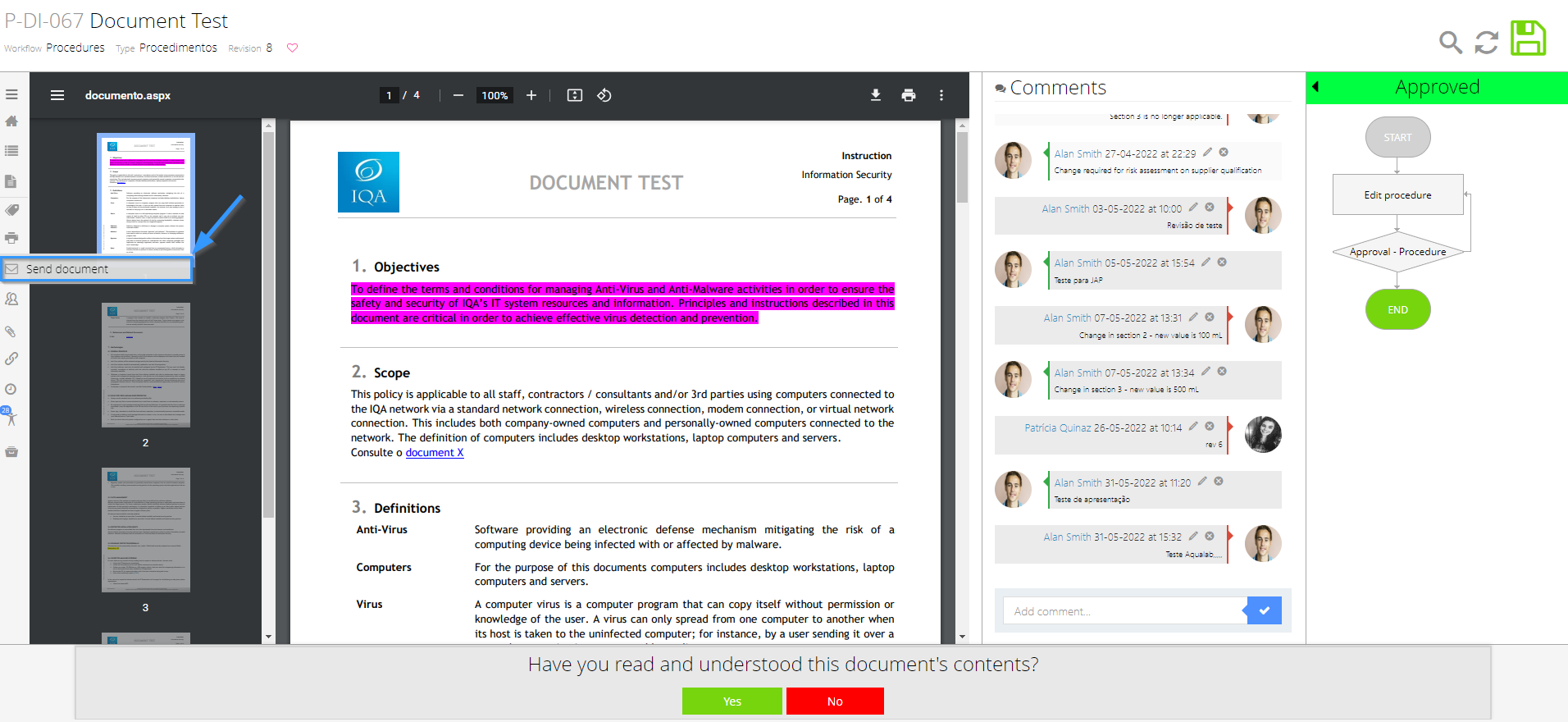Click the search magnifier icon
This screenshot has width=1568, height=722.
coord(1451,42)
